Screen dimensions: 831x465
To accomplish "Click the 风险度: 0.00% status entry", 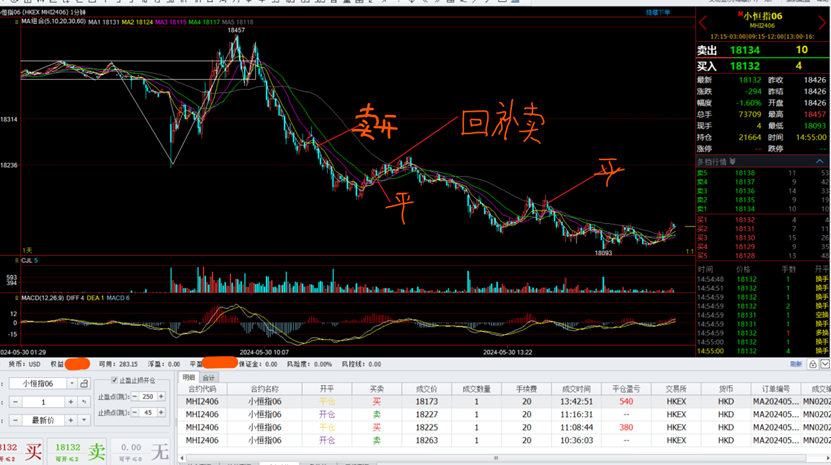I will [x=310, y=364].
